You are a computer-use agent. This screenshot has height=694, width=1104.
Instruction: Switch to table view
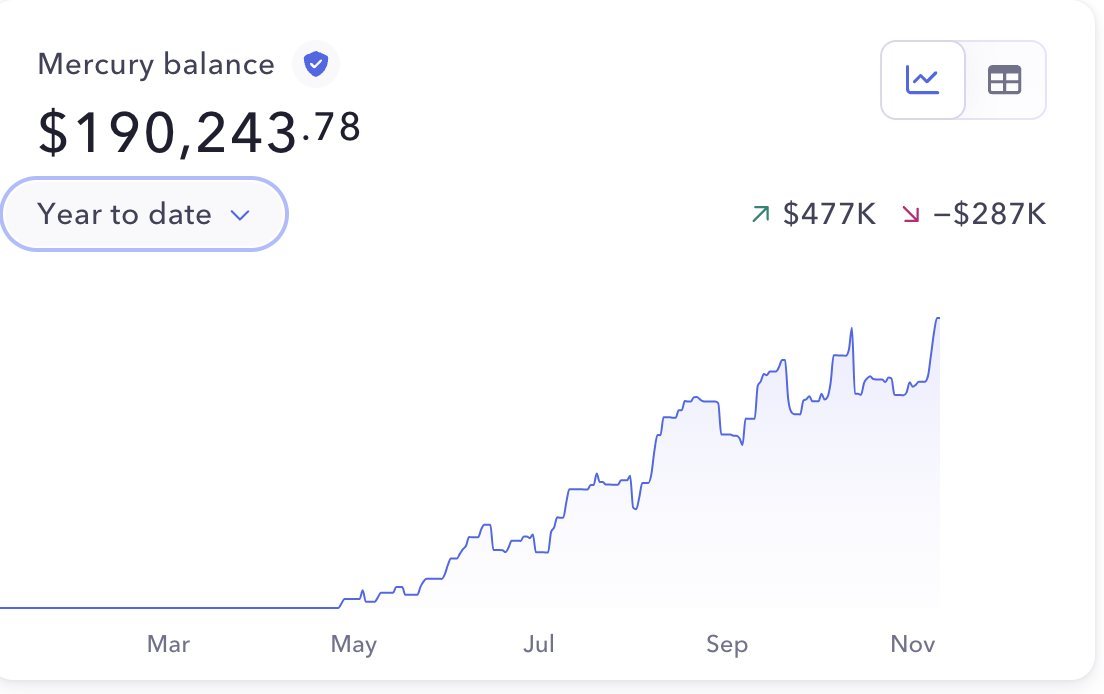[1004, 80]
